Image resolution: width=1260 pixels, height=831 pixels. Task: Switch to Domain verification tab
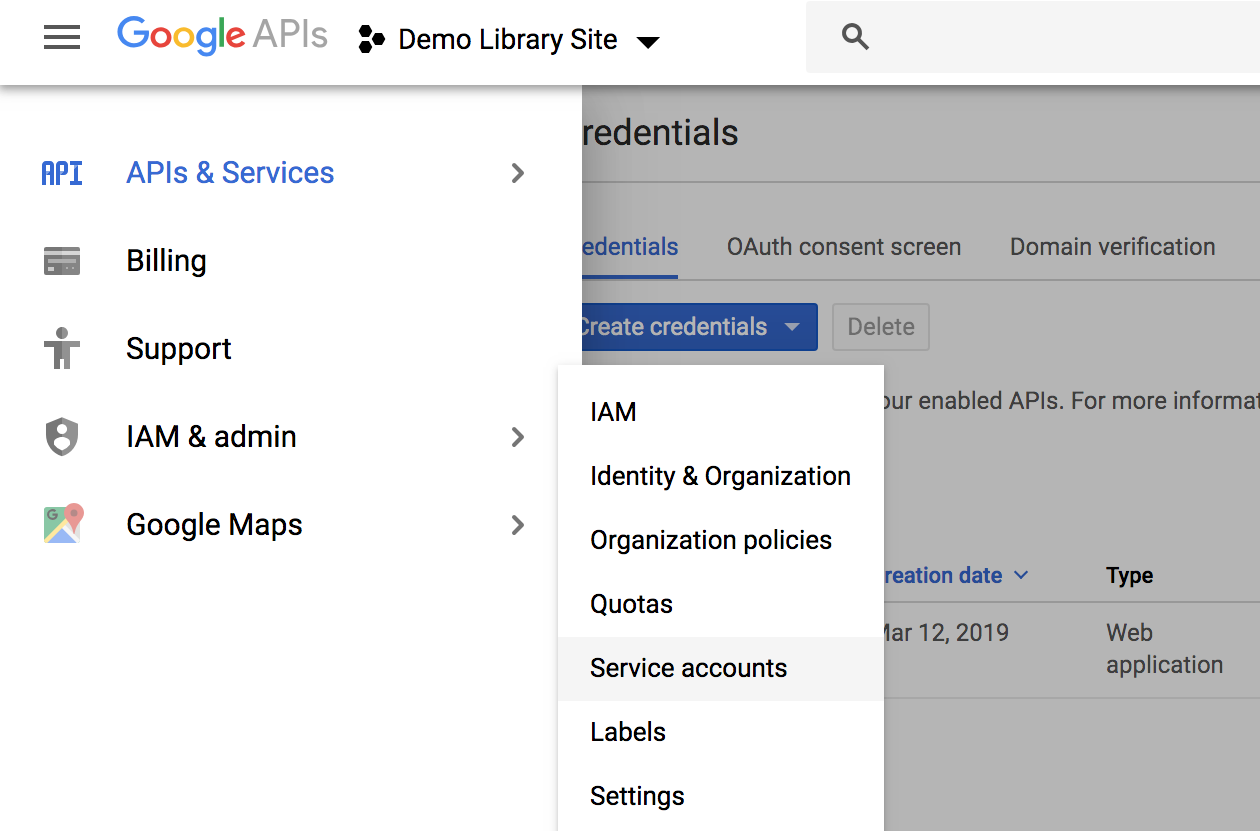(x=1113, y=247)
